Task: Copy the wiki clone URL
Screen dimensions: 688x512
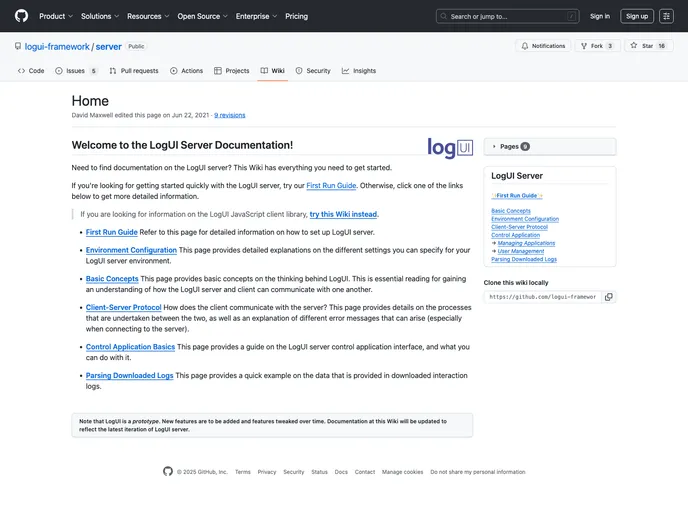Action: click(609, 297)
